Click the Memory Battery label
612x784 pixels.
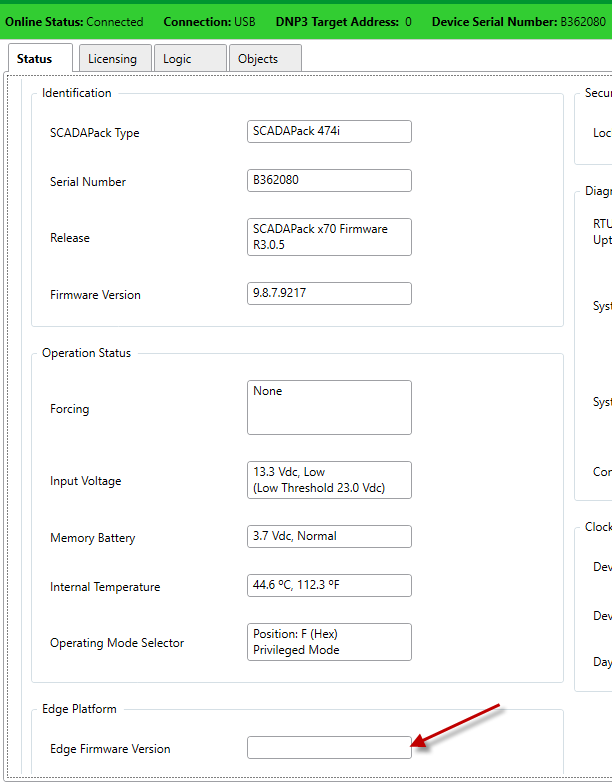pyautogui.click(x=92, y=538)
